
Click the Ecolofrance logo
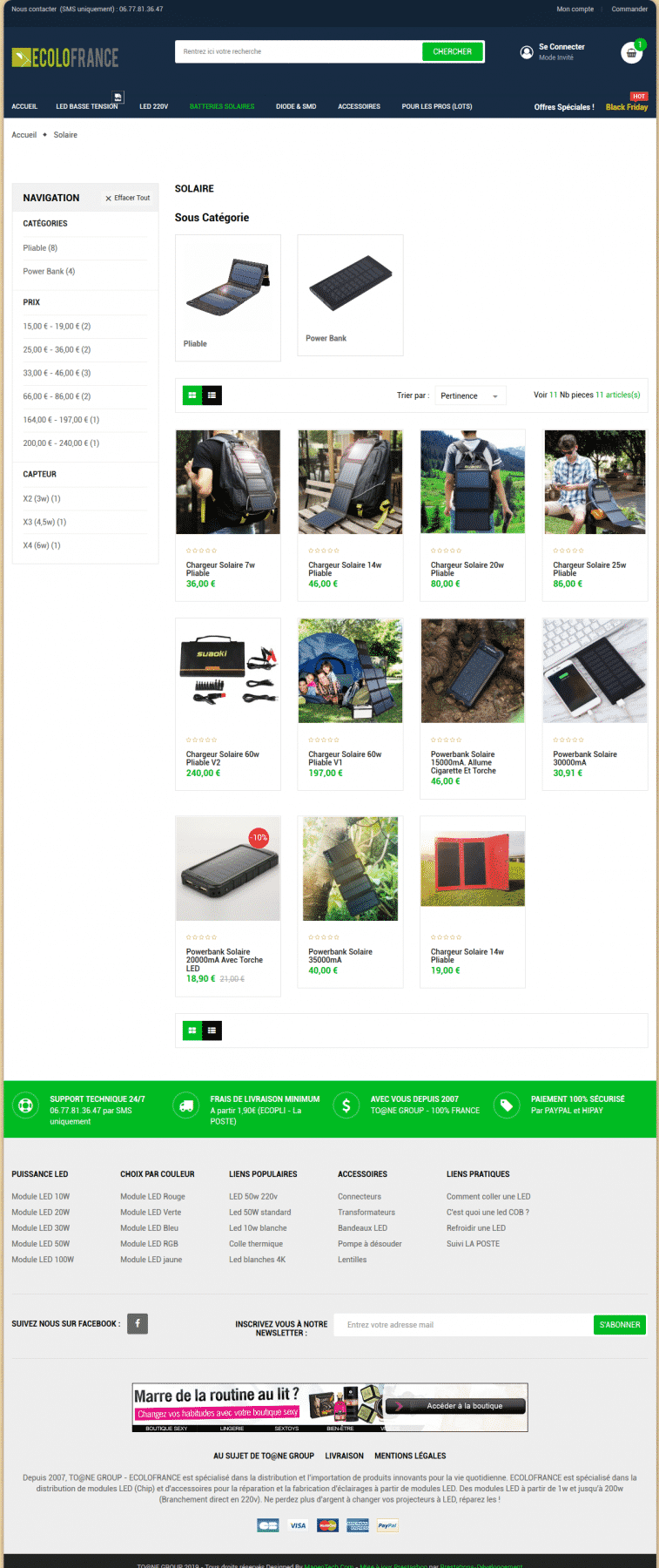click(x=65, y=58)
